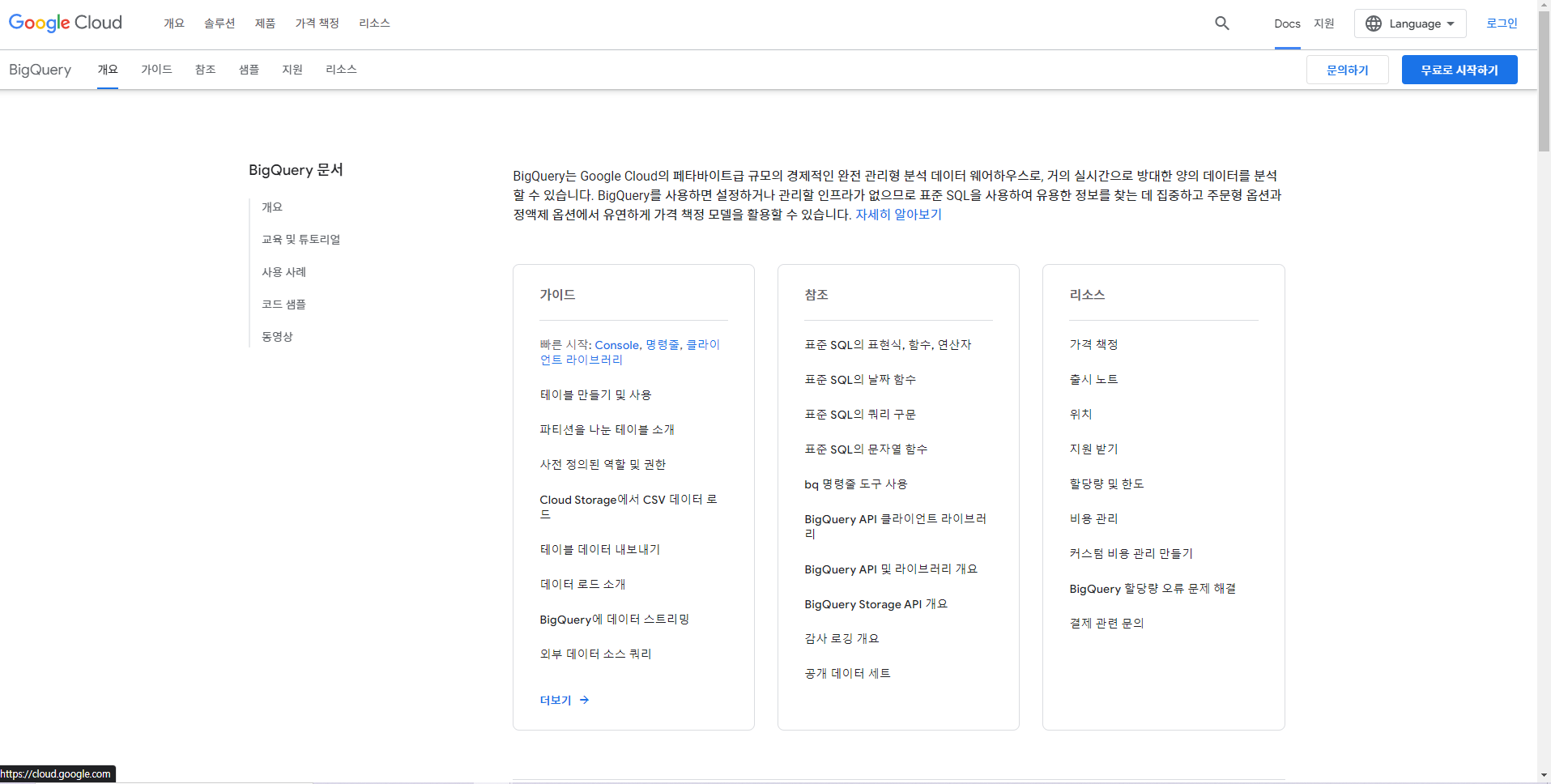Select 개요 in BigQuery 문서 sidebar
This screenshot has height=784, width=1551.
pyautogui.click(x=272, y=207)
